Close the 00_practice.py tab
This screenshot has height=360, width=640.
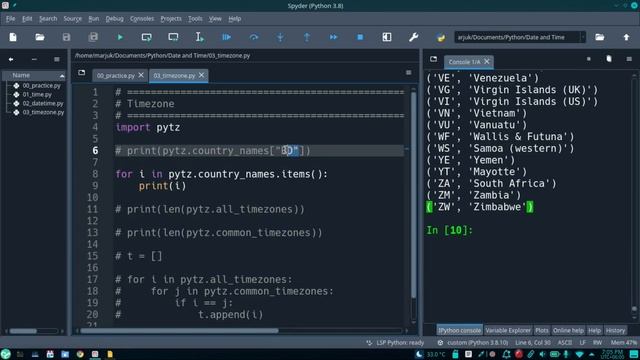(x=141, y=75)
